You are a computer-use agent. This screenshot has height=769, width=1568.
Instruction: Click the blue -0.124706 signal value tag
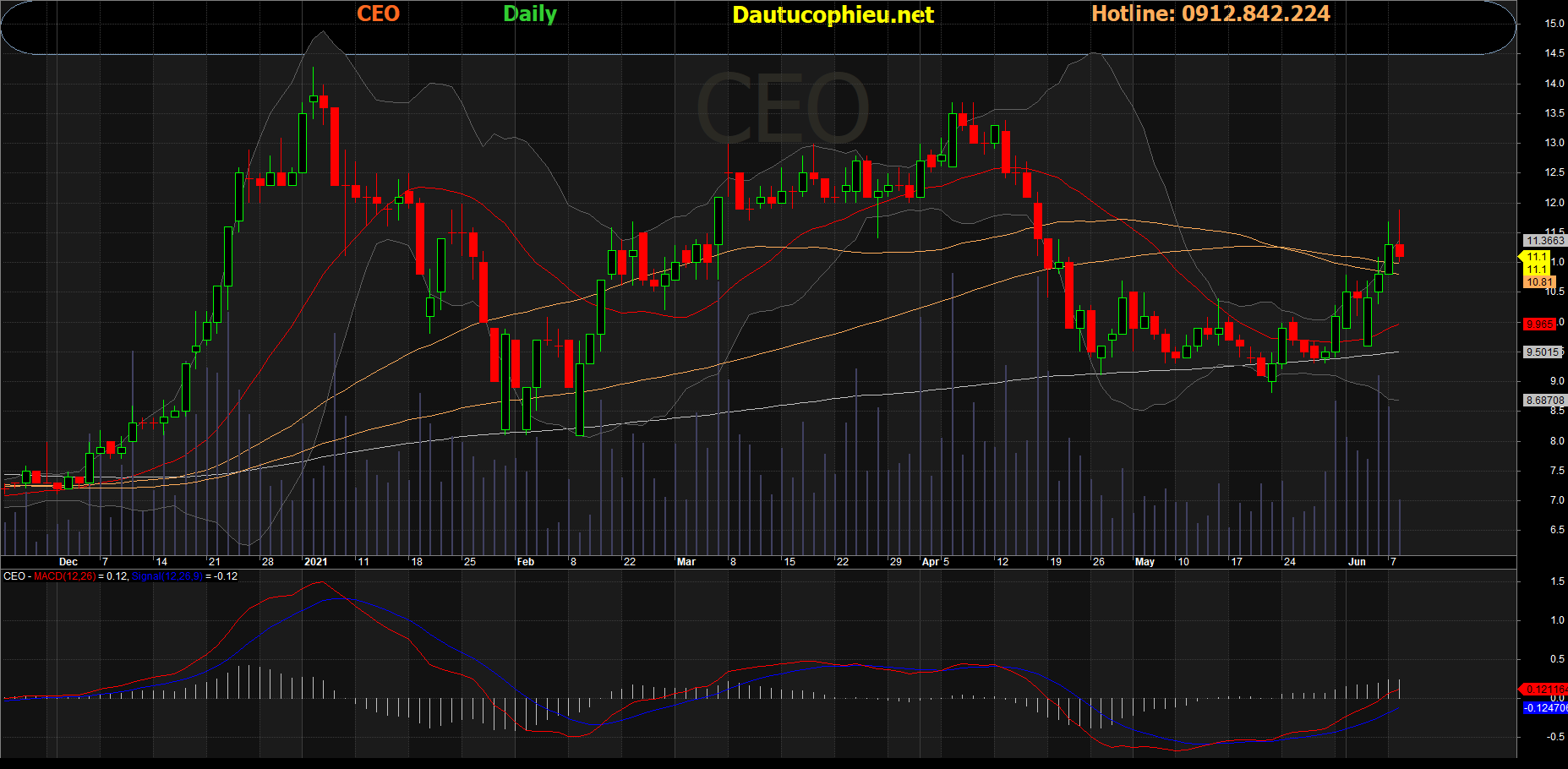tap(1544, 708)
